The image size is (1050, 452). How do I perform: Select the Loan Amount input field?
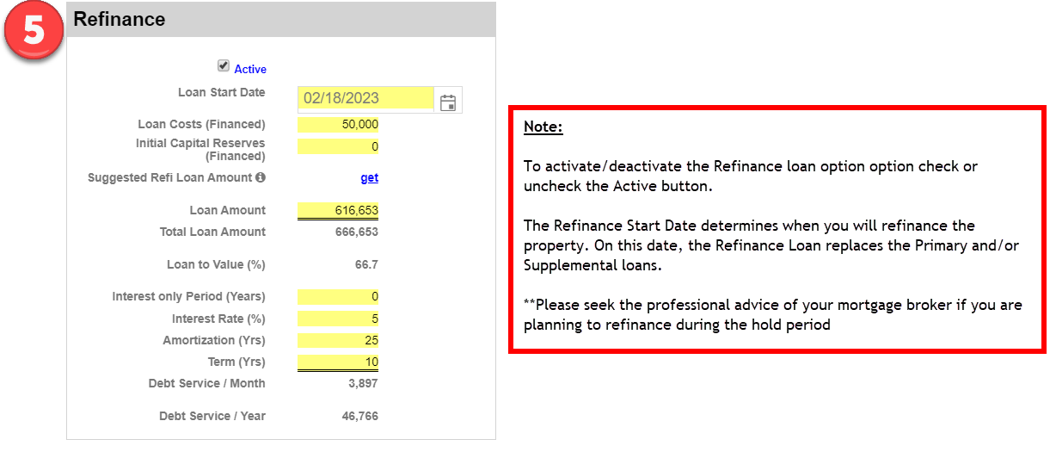click(x=338, y=210)
